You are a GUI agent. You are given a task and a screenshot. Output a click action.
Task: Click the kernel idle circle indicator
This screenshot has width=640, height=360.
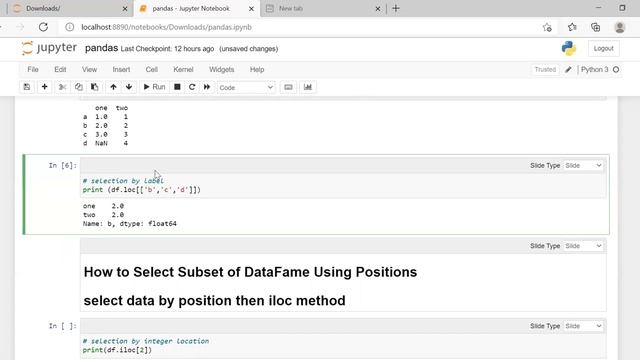[616, 69]
